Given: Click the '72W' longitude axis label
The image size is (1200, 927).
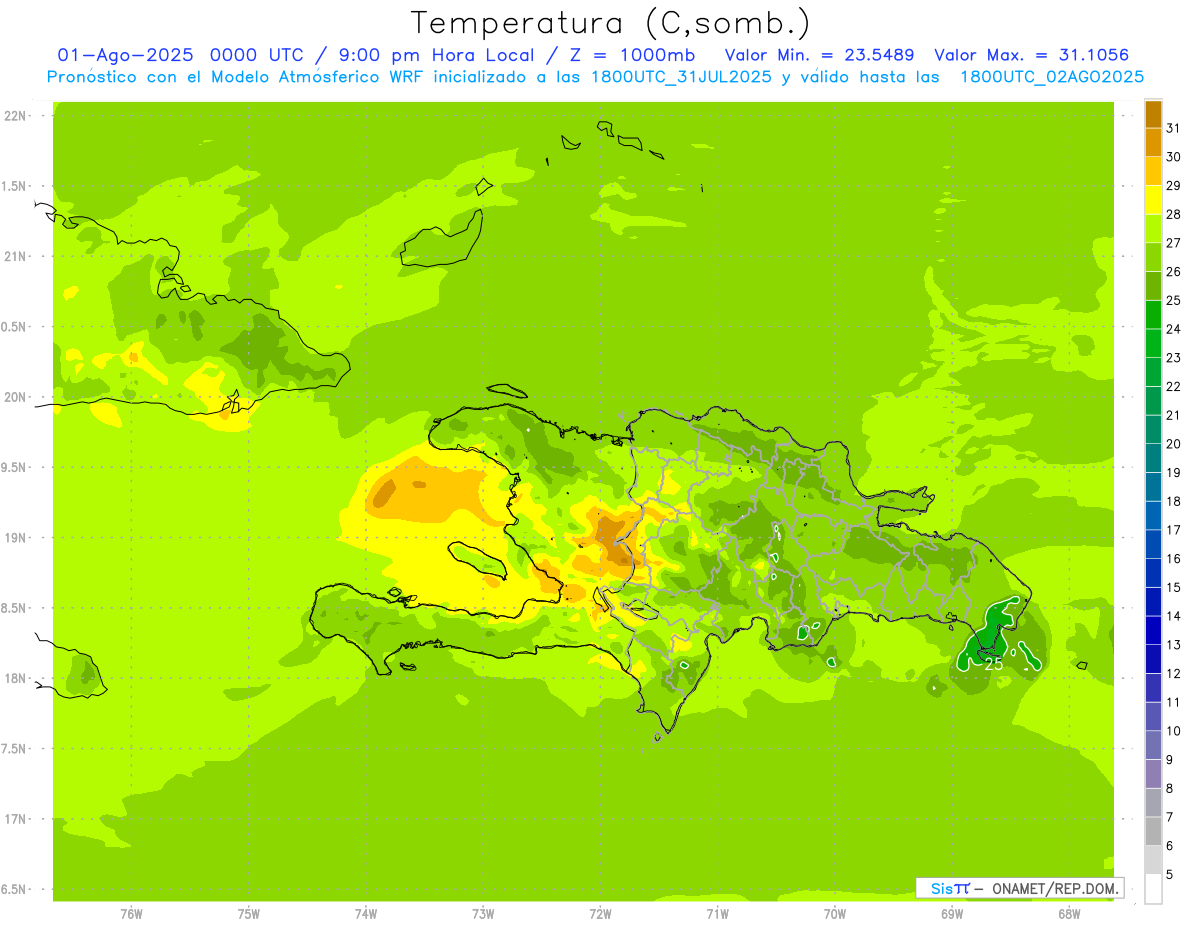Looking at the screenshot, I should point(601,914).
